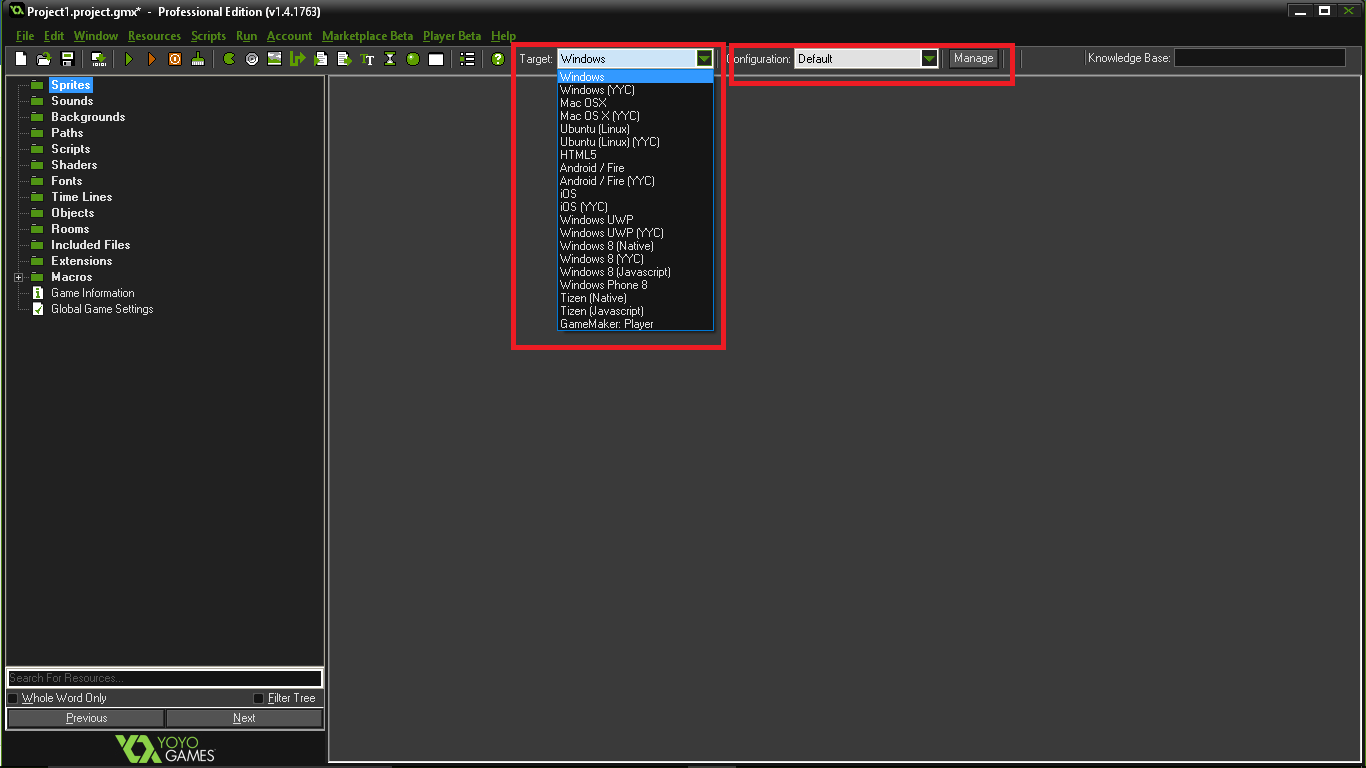Create a background using the picture icon
The image size is (1366, 768).
tap(275, 59)
